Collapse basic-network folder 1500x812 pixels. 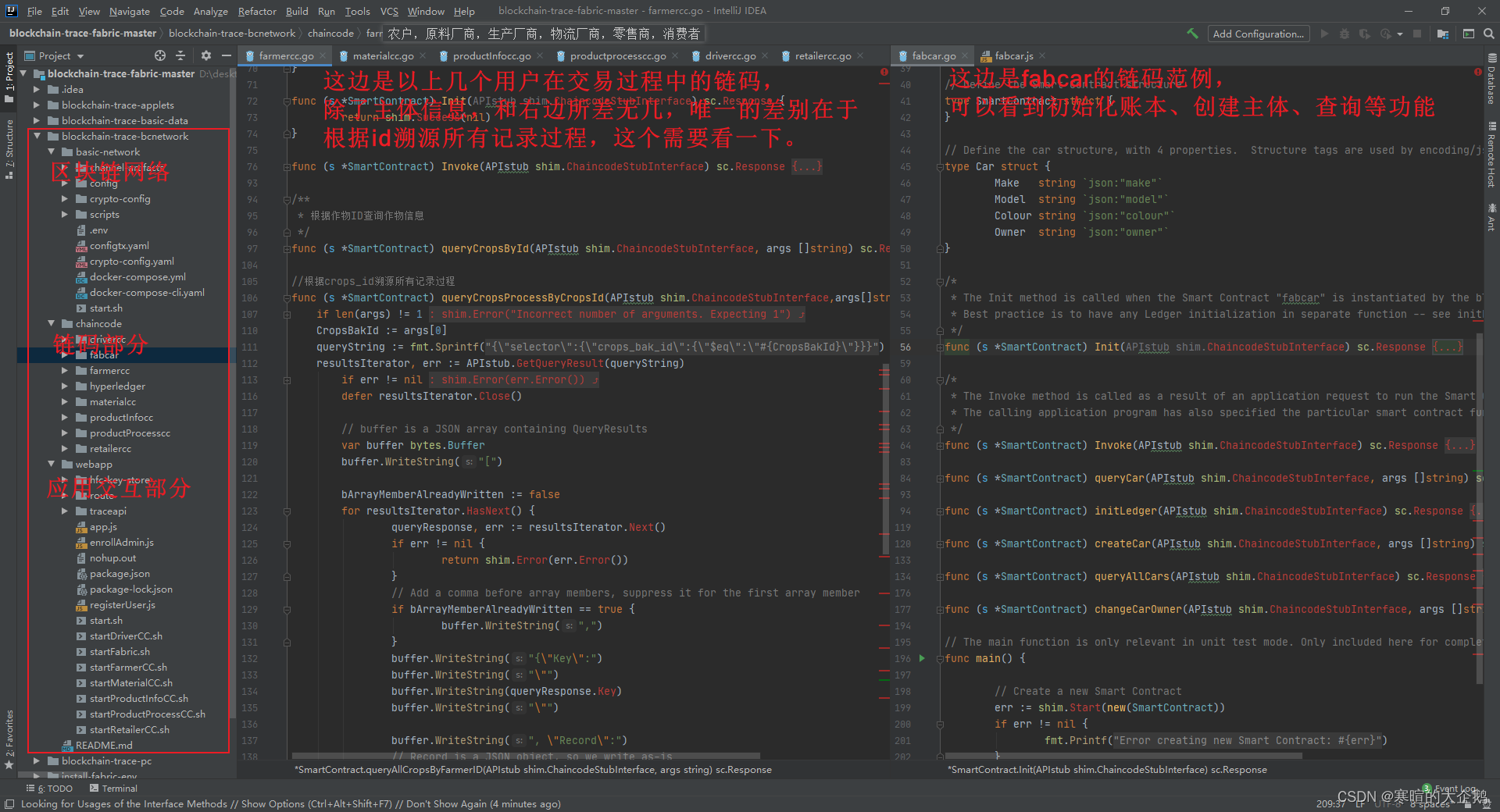(51, 152)
